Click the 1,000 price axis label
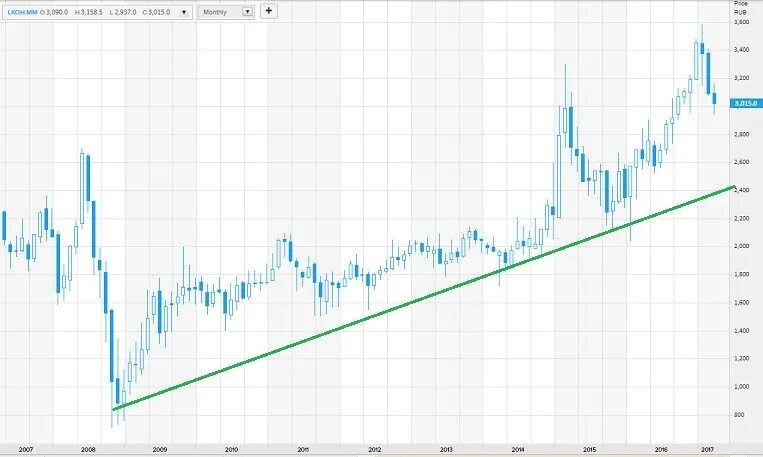This screenshot has height=457, width=763. (742, 386)
